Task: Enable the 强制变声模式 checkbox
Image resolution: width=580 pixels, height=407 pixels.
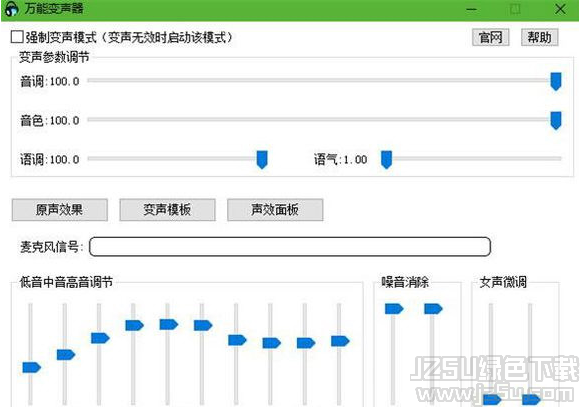Action: click(x=17, y=37)
